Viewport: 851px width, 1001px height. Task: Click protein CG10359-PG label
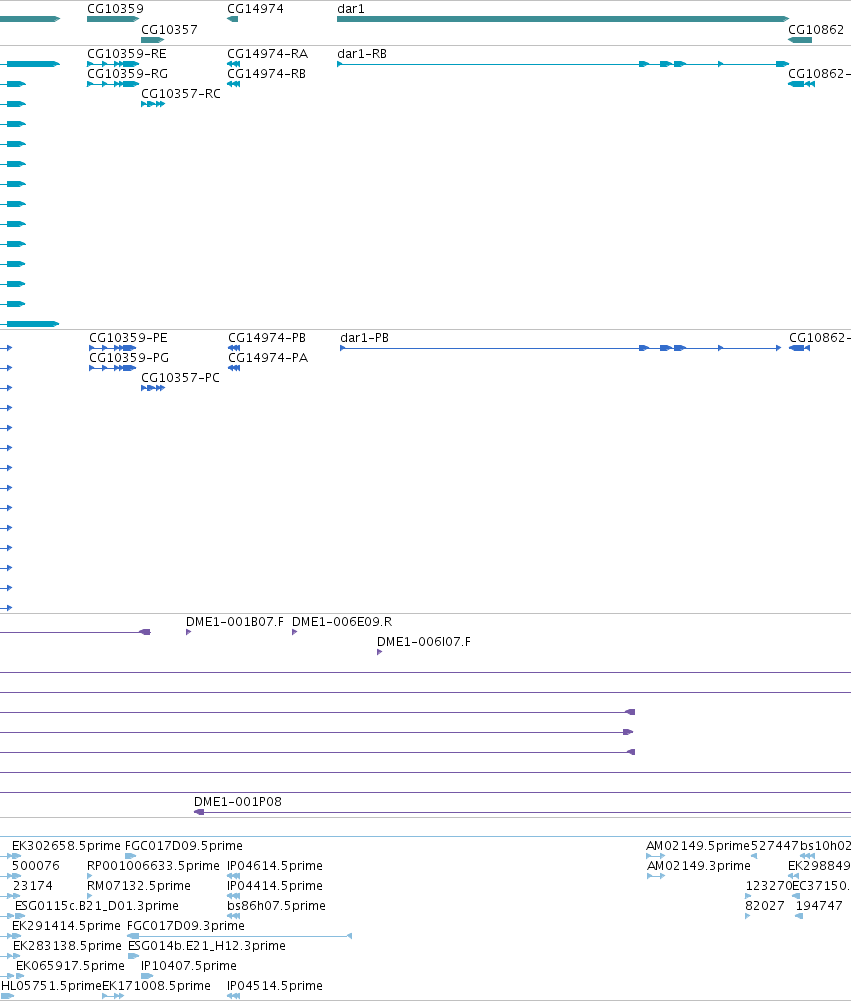129,358
